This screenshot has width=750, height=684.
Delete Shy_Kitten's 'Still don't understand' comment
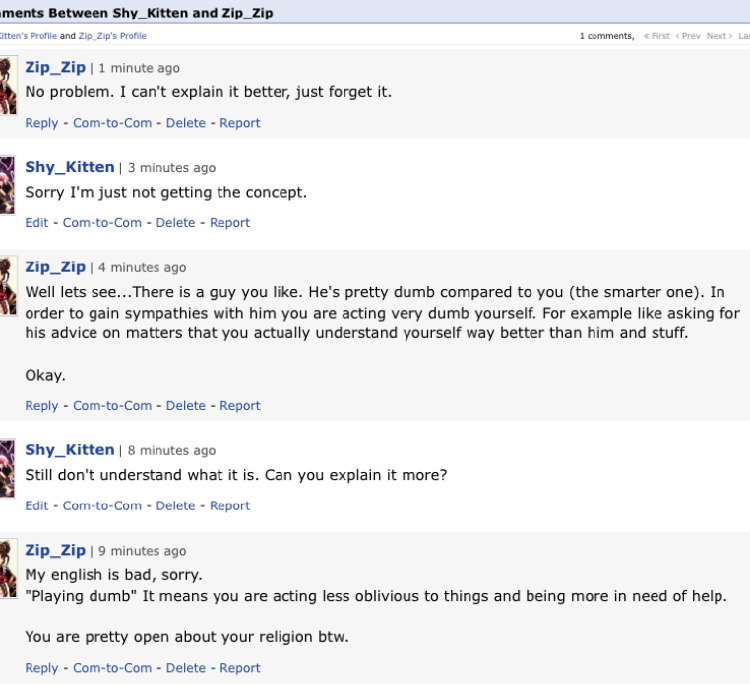point(175,506)
